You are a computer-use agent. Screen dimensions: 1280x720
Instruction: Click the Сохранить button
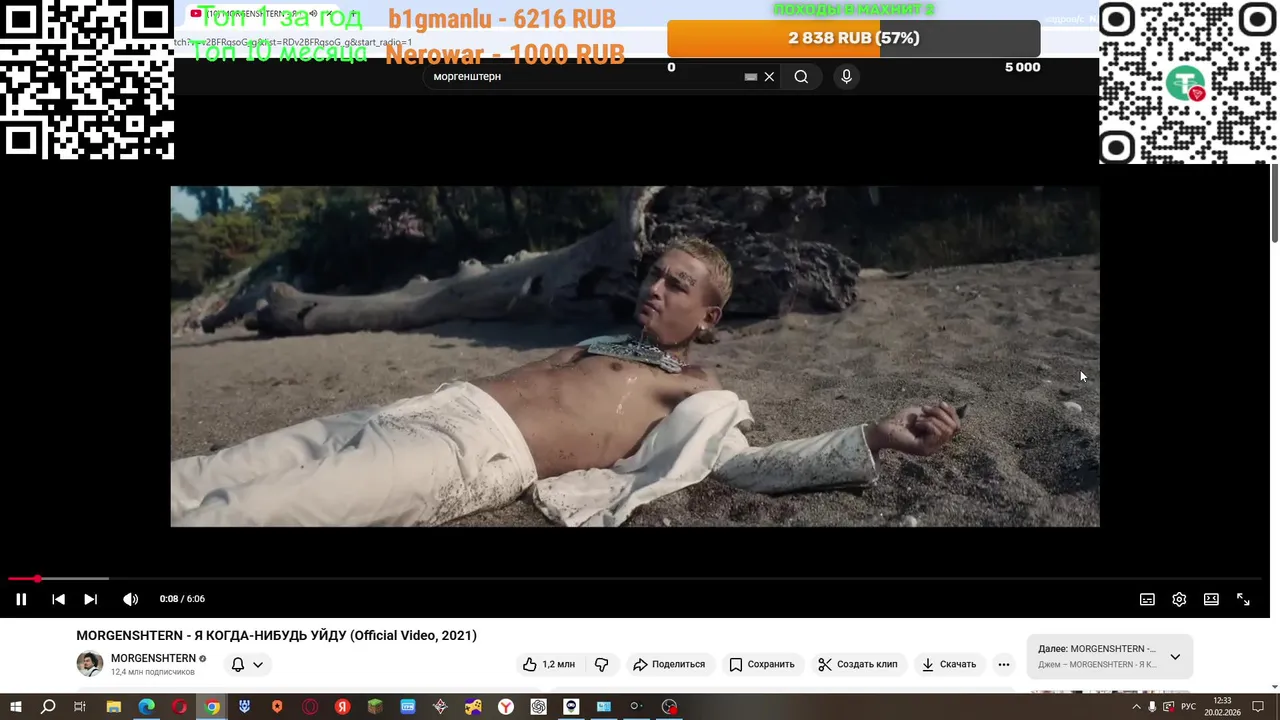[x=762, y=664]
